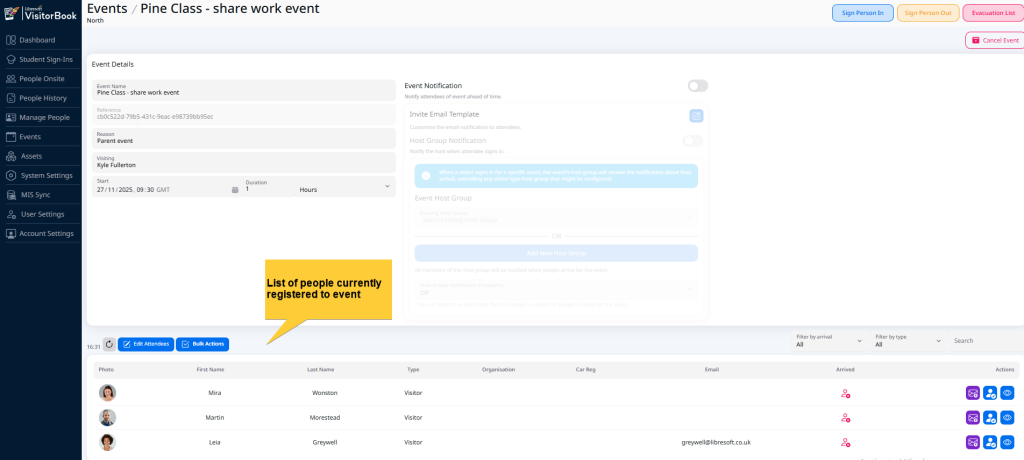This screenshot has width=1024, height=460.
Task: Click the purple email icon in Leia's row
Action: click(972, 442)
